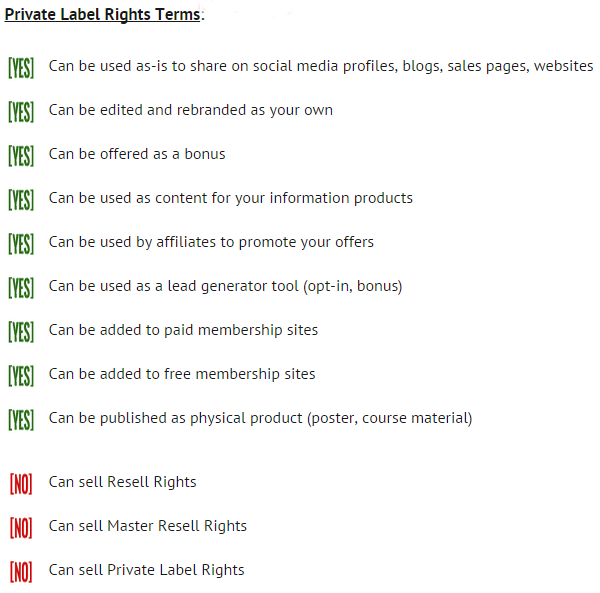Screen dimensions: 600x593
Task: Click 'Can be used by affiliates' line
Action: click(x=211, y=242)
